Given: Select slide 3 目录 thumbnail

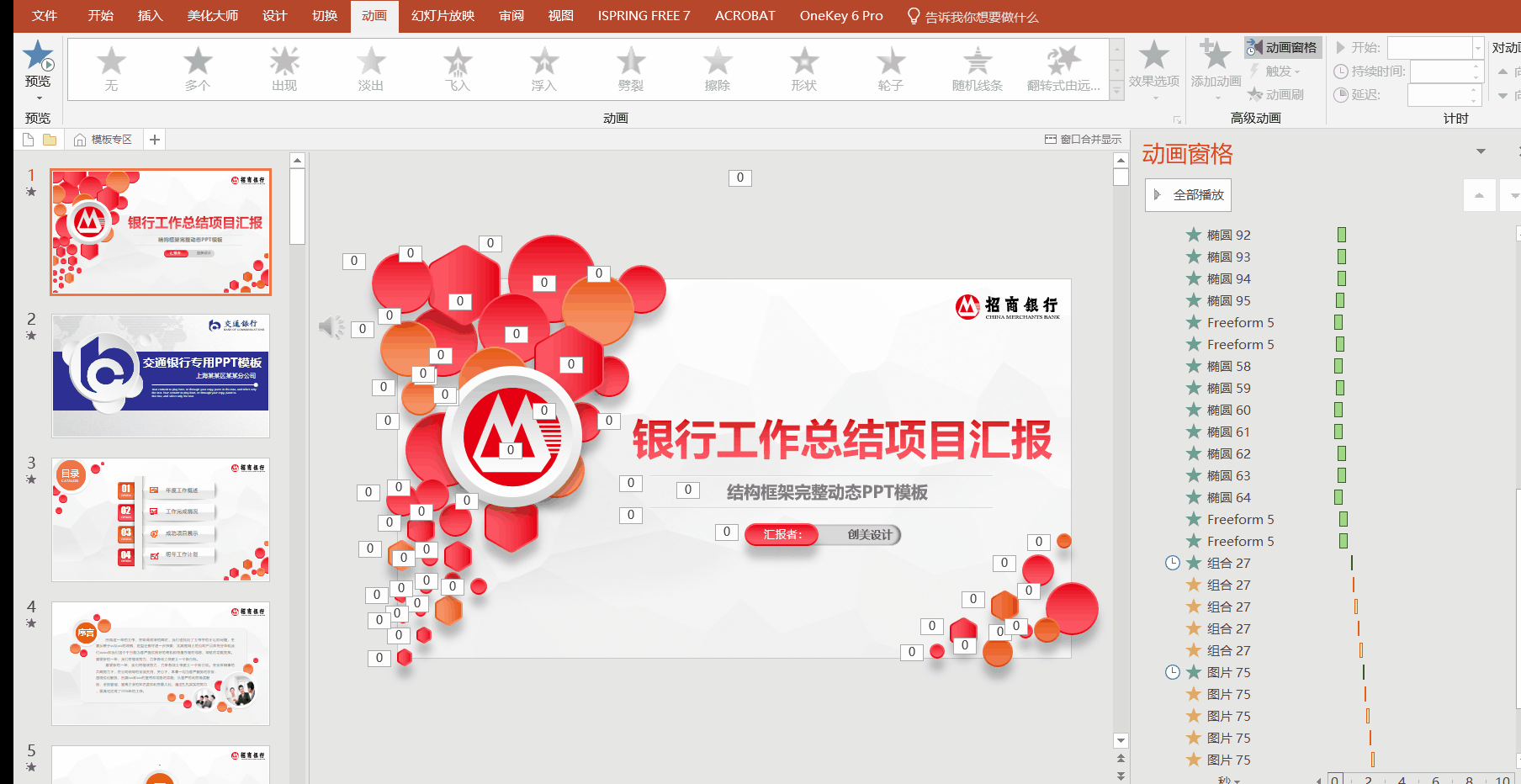Looking at the screenshot, I should [x=161, y=519].
